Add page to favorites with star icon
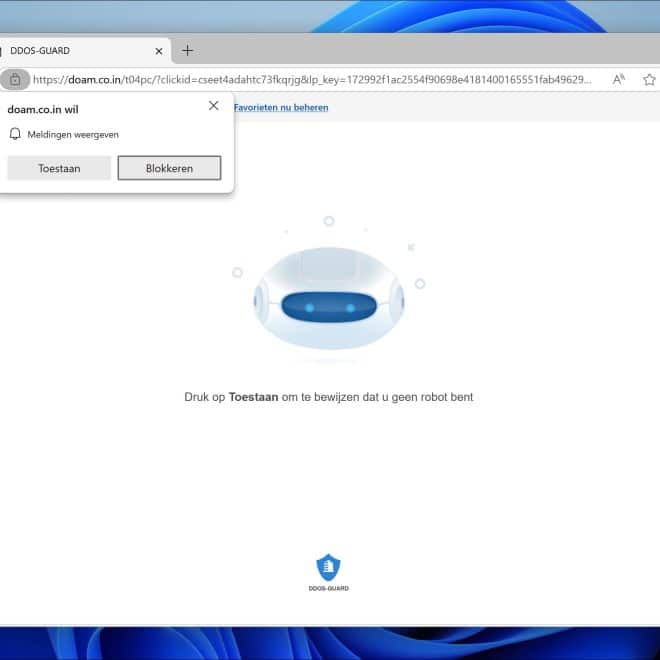This screenshot has width=660, height=660. 649,79
